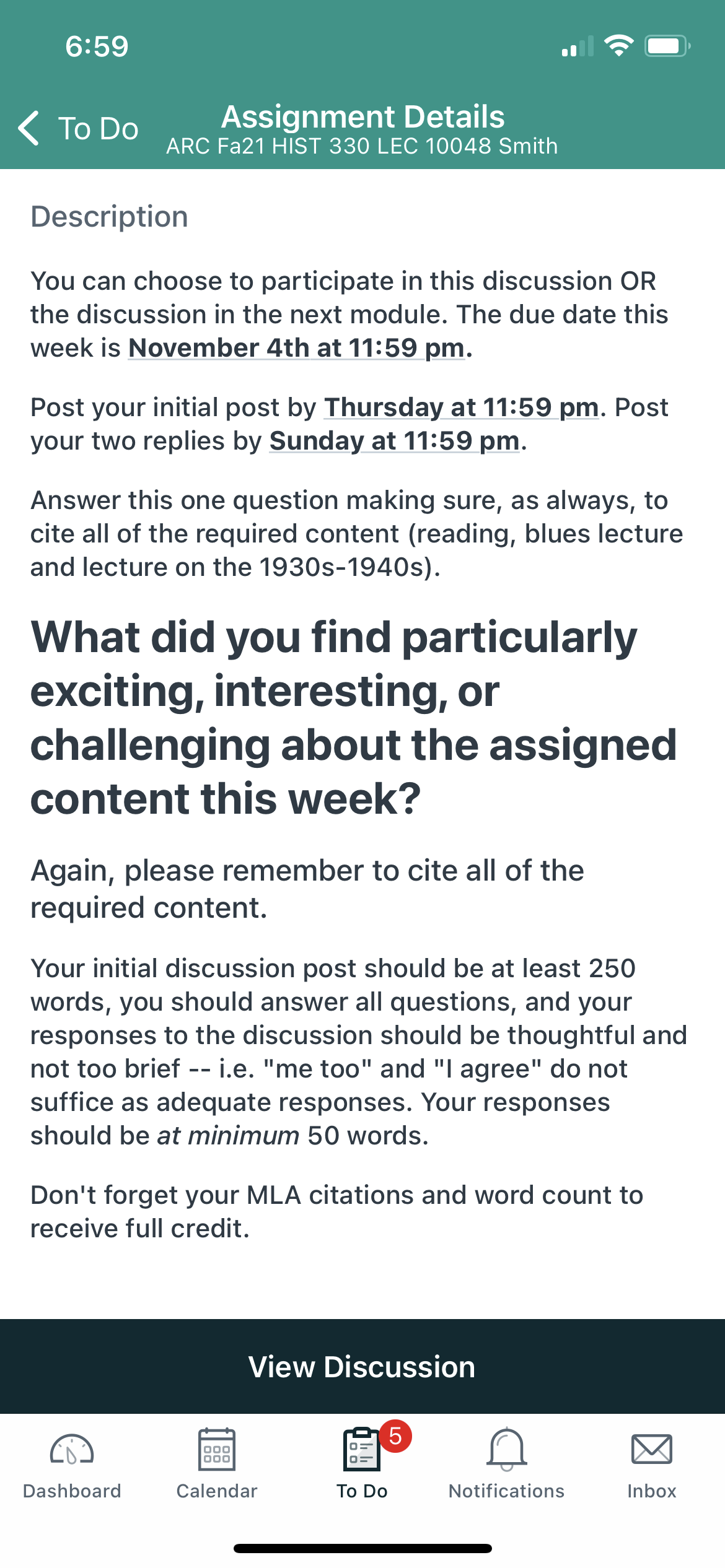This screenshot has width=725, height=1568.
Task: Tap the back chevron arrow icon
Action: point(29,128)
